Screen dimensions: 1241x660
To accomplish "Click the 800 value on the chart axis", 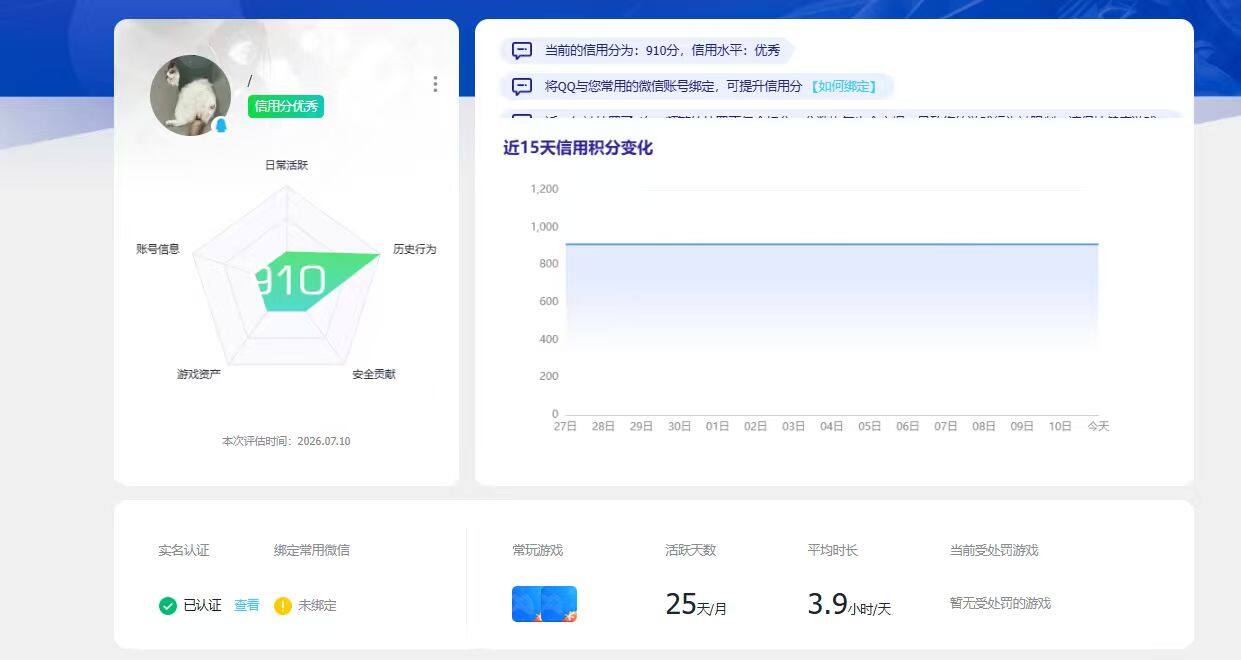I will [x=549, y=264].
